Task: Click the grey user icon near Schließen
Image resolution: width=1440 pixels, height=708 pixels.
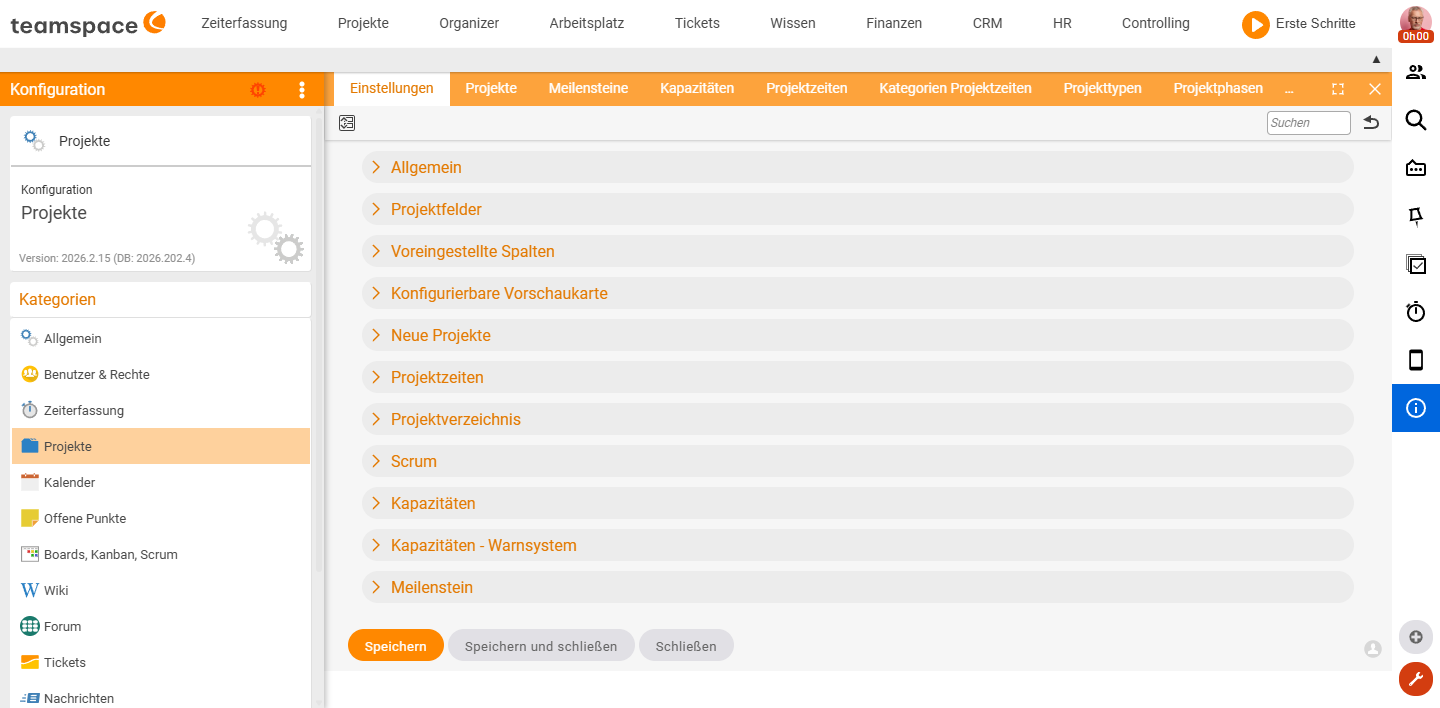Action: pyautogui.click(x=1373, y=649)
